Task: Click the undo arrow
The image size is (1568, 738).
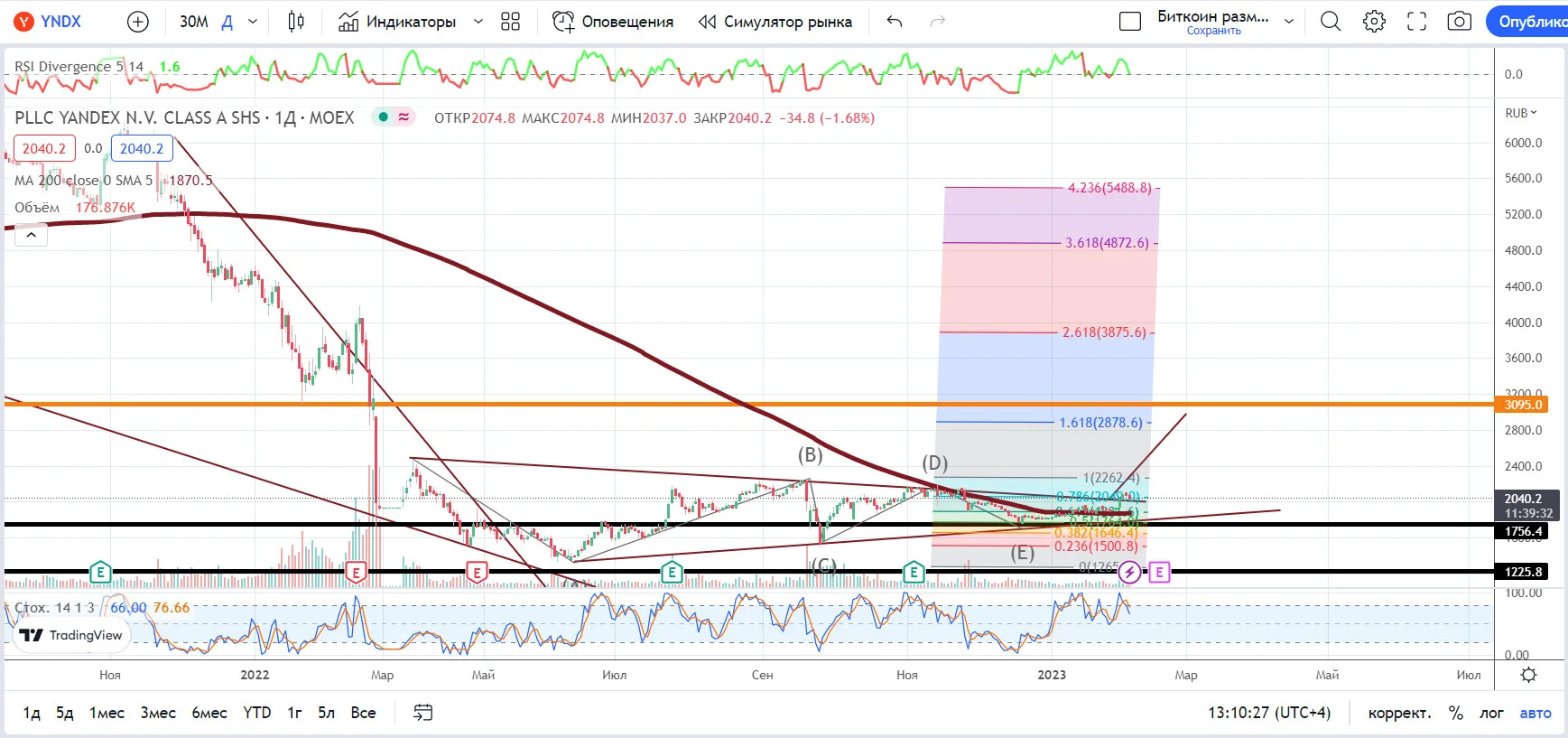Action: point(895,22)
